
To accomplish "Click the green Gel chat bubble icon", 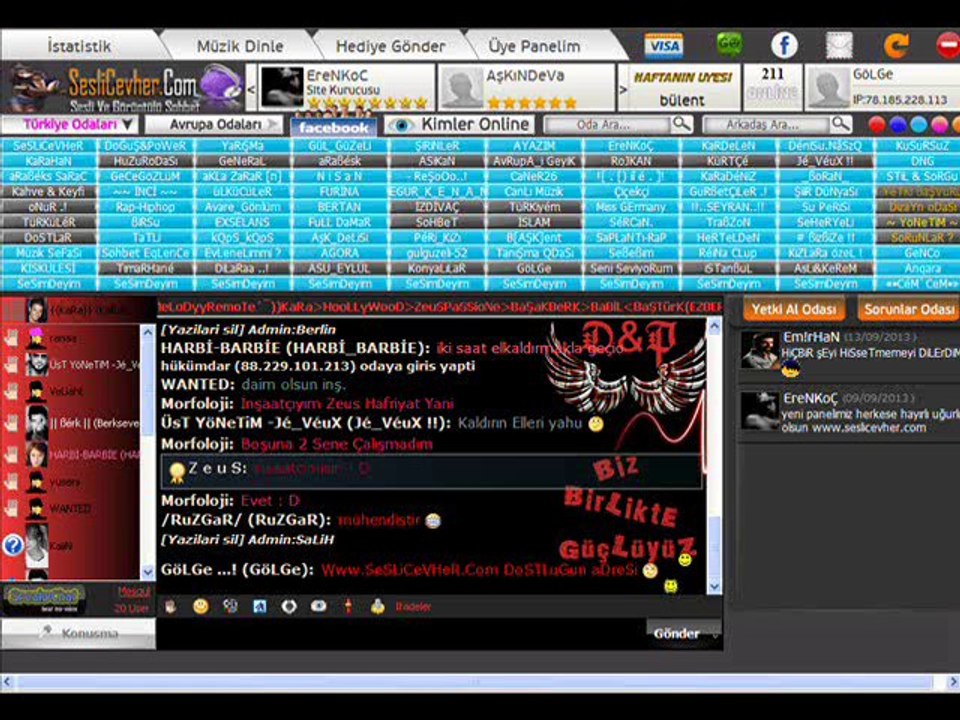I will [x=729, y=45].
